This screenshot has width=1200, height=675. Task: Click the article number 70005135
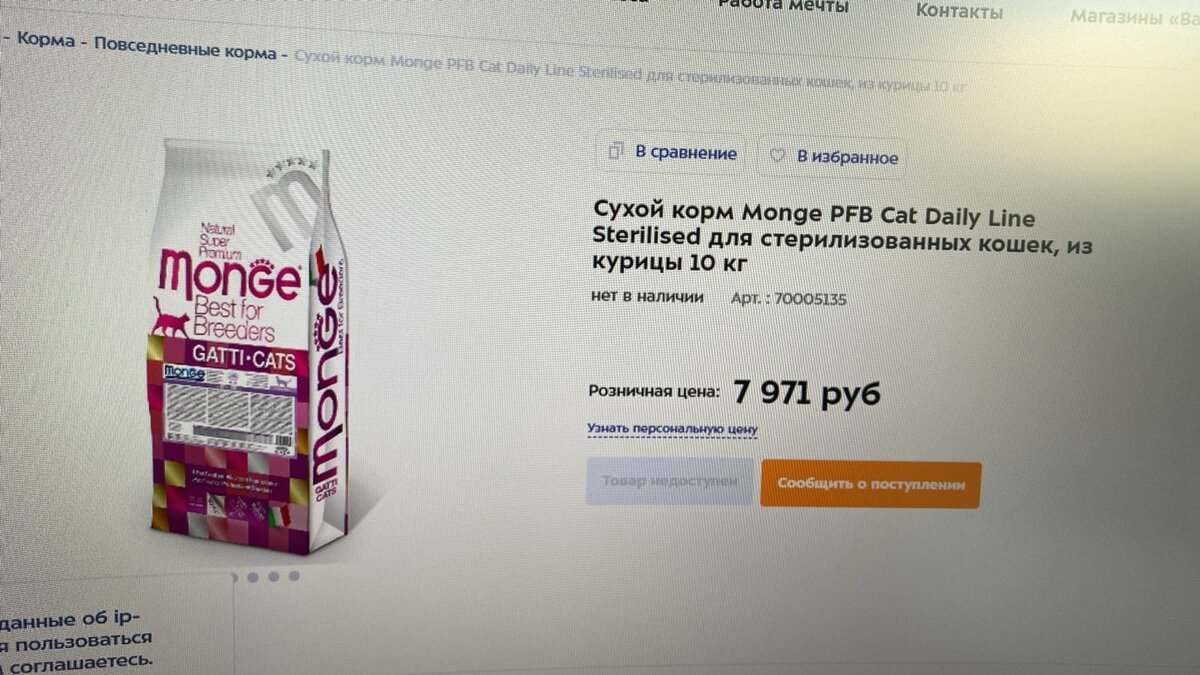pos(810,298)
